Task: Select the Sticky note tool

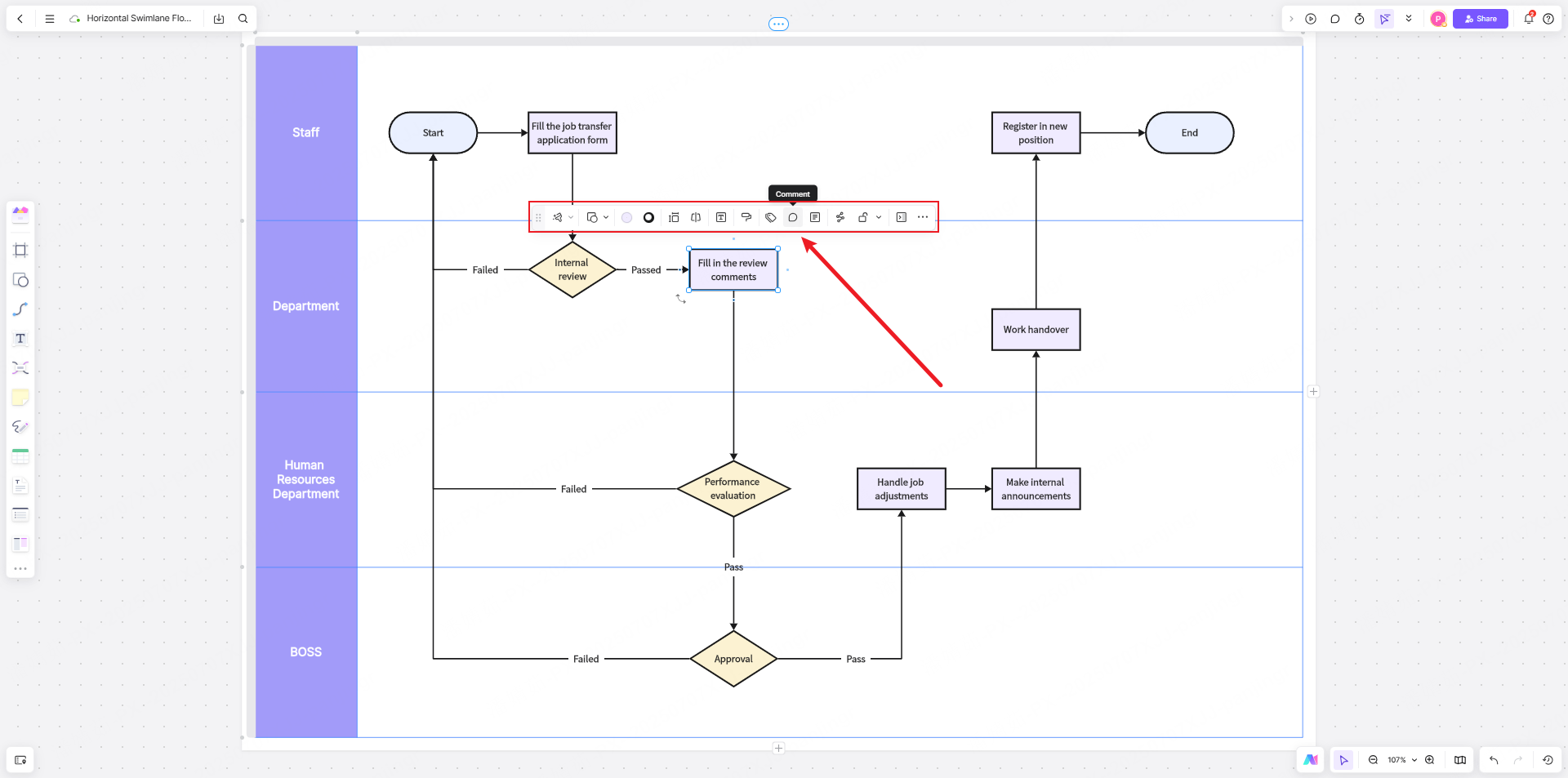Action: [20, 398]
